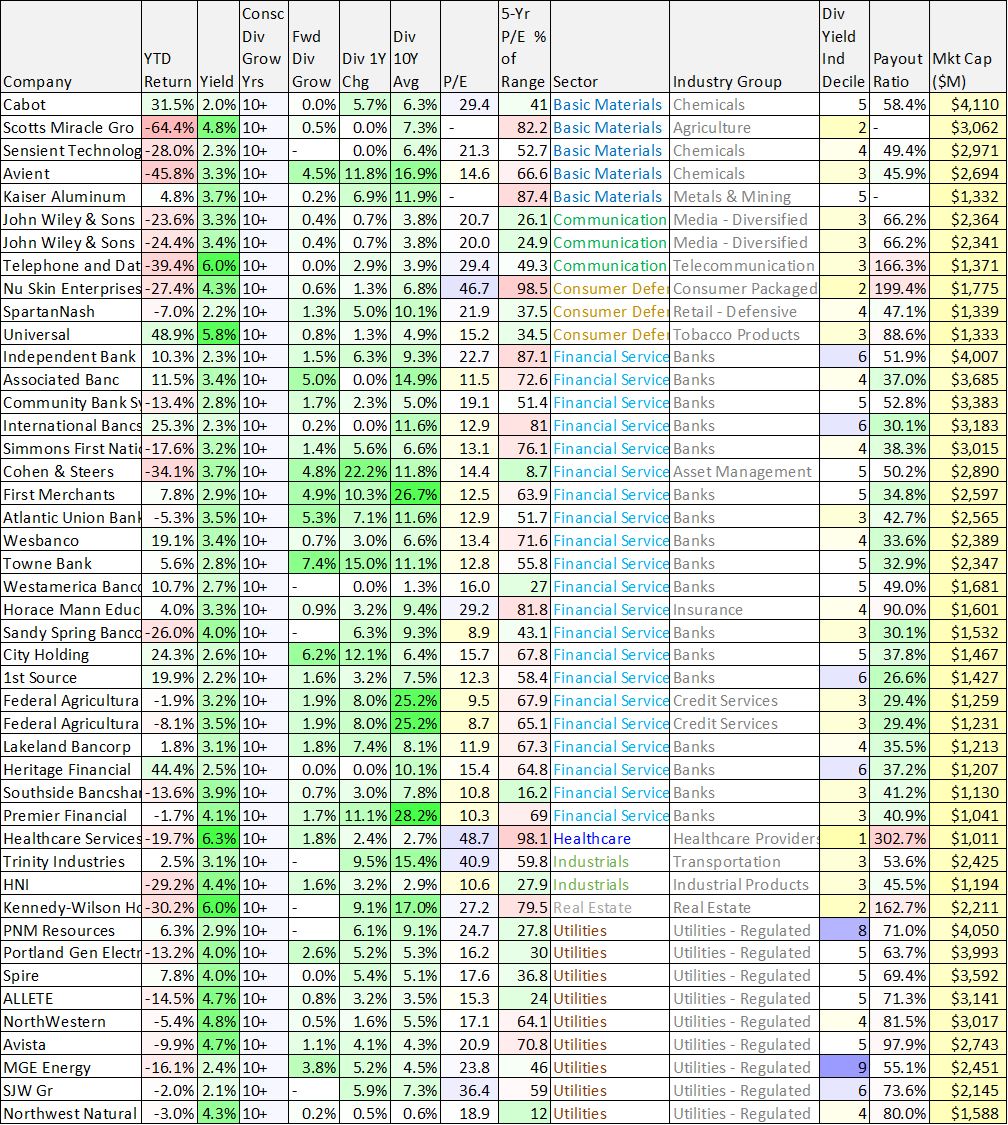This screenshot has height=1125, width=1008.
Task: Click Sandy Spring Bancorp P/E value 8.9
Action: [469, 632]
